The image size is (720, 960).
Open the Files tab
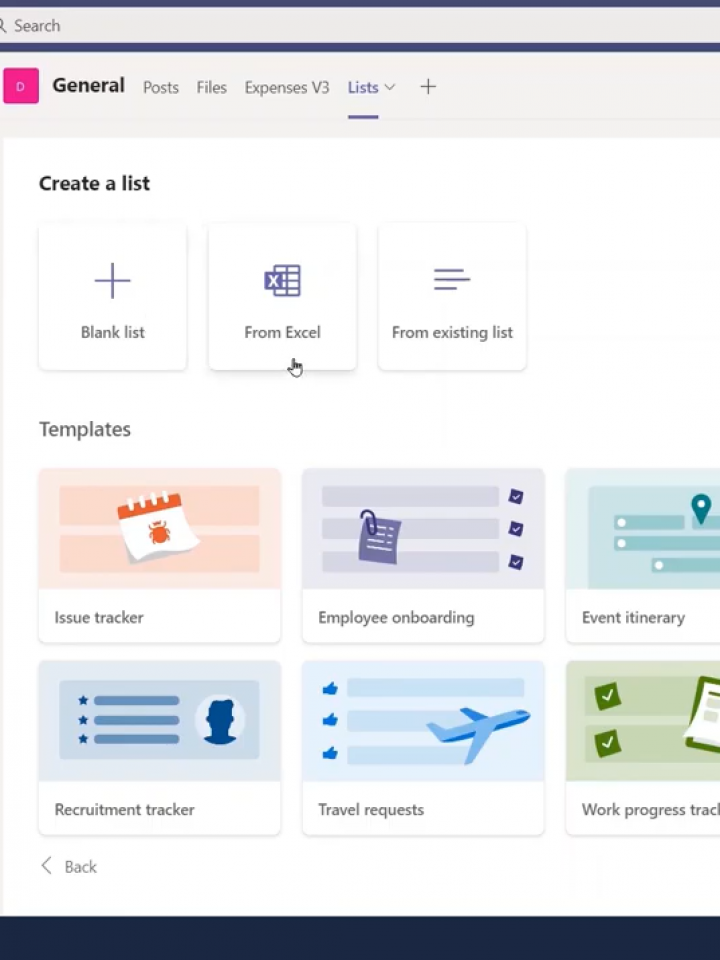coord(211,88)
